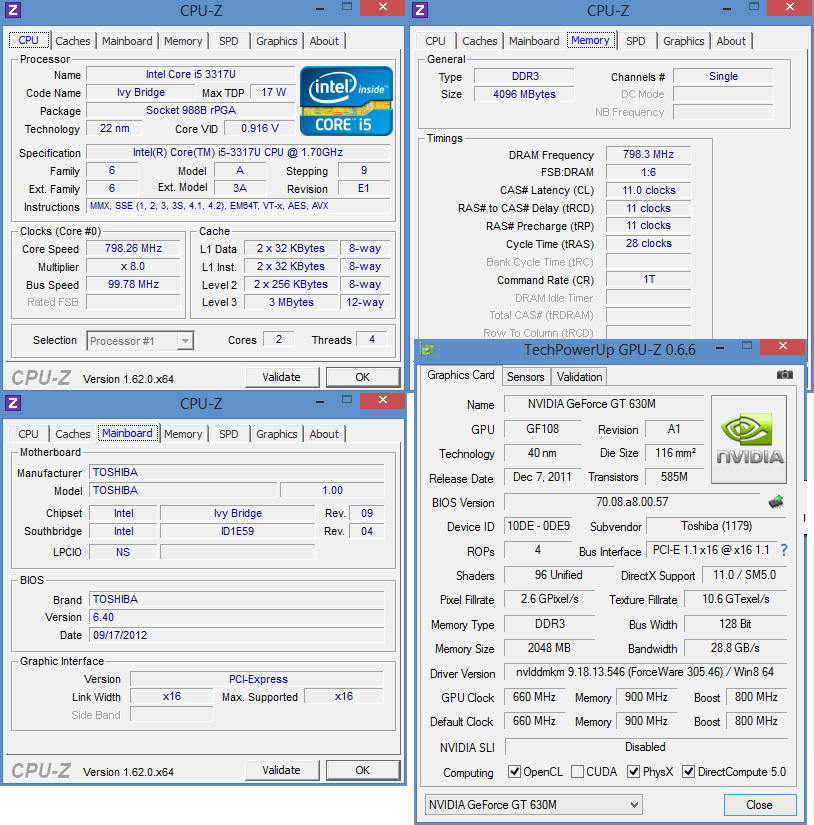Toggle the CUDA checkbox
814x825 pixels.
(x=577, y=771)
